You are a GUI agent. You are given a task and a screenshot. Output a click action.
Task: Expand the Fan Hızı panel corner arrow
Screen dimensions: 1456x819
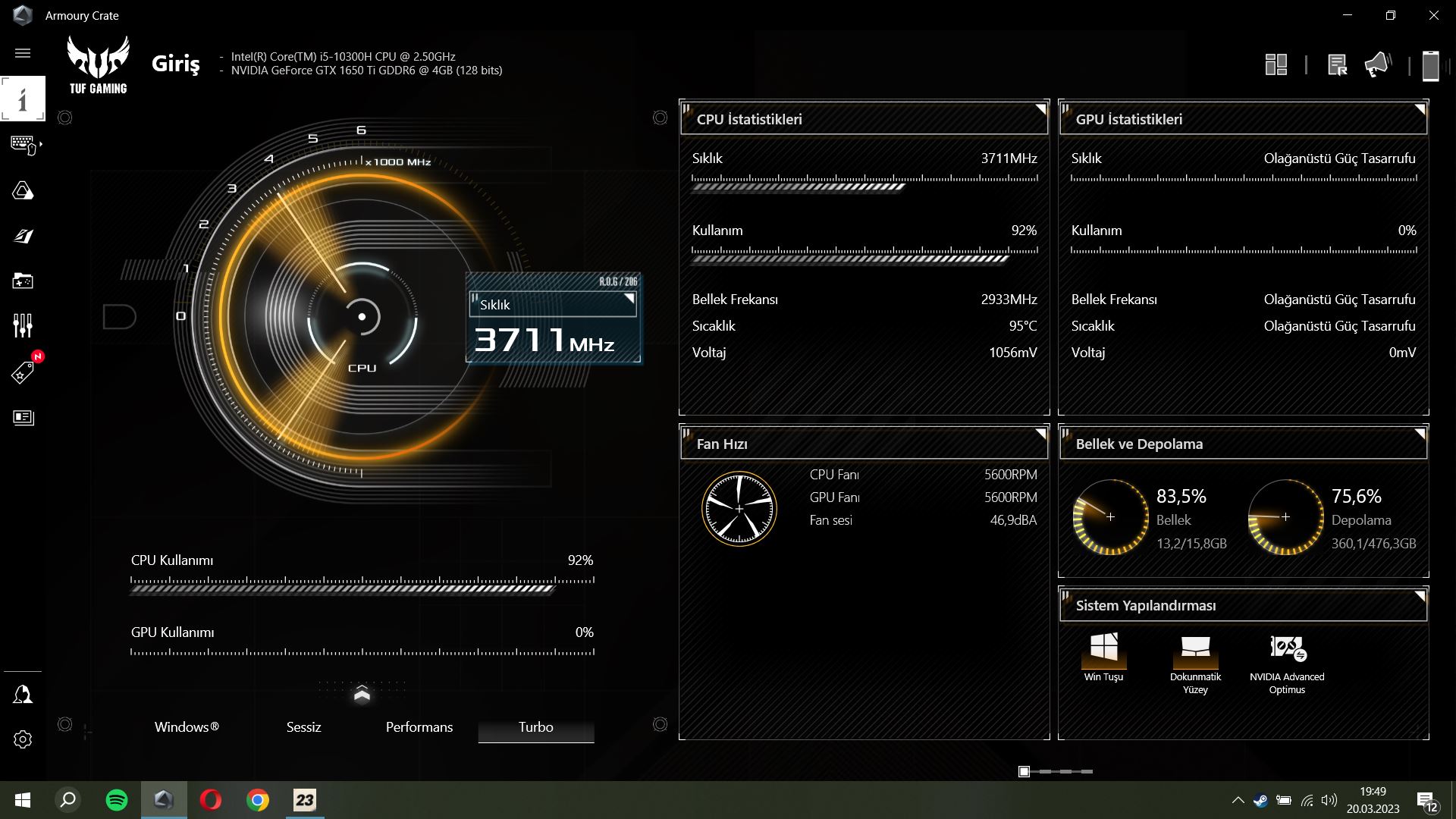coord(1040,435)
